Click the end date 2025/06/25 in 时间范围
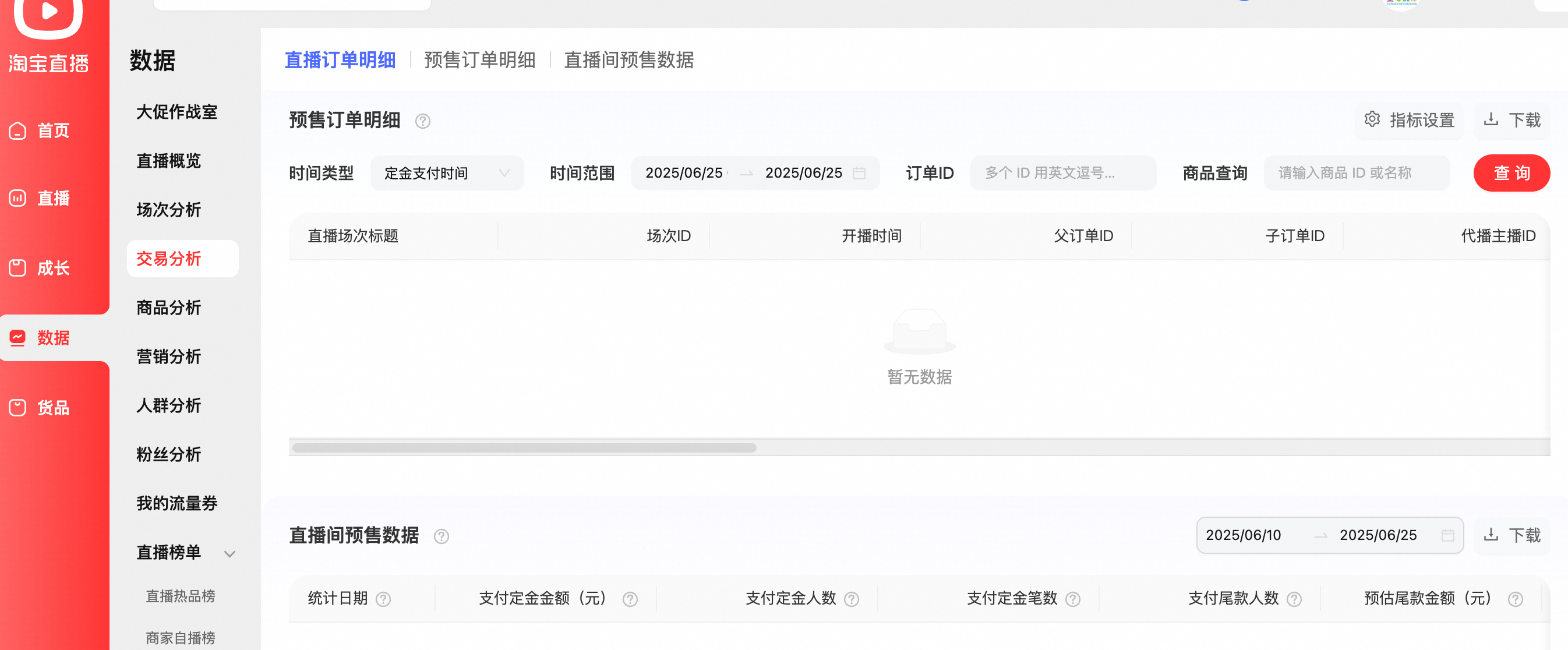This screenshot has height=650, width=1568. (803, 173)
